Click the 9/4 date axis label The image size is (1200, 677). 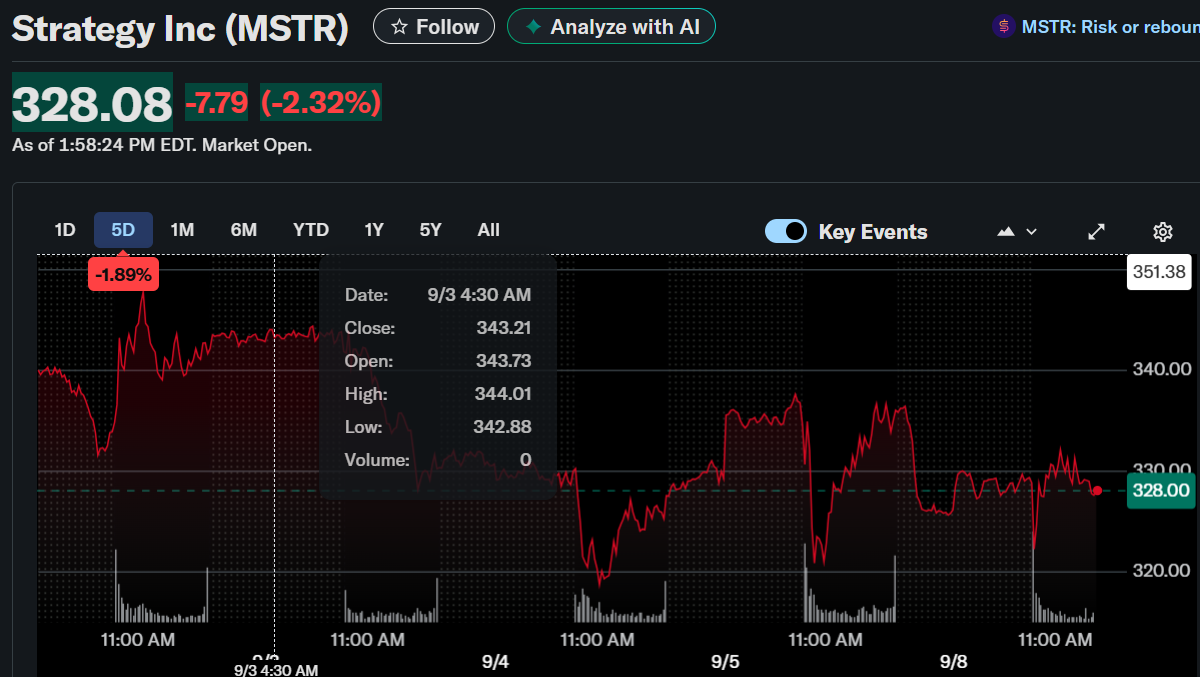(495, 662)
